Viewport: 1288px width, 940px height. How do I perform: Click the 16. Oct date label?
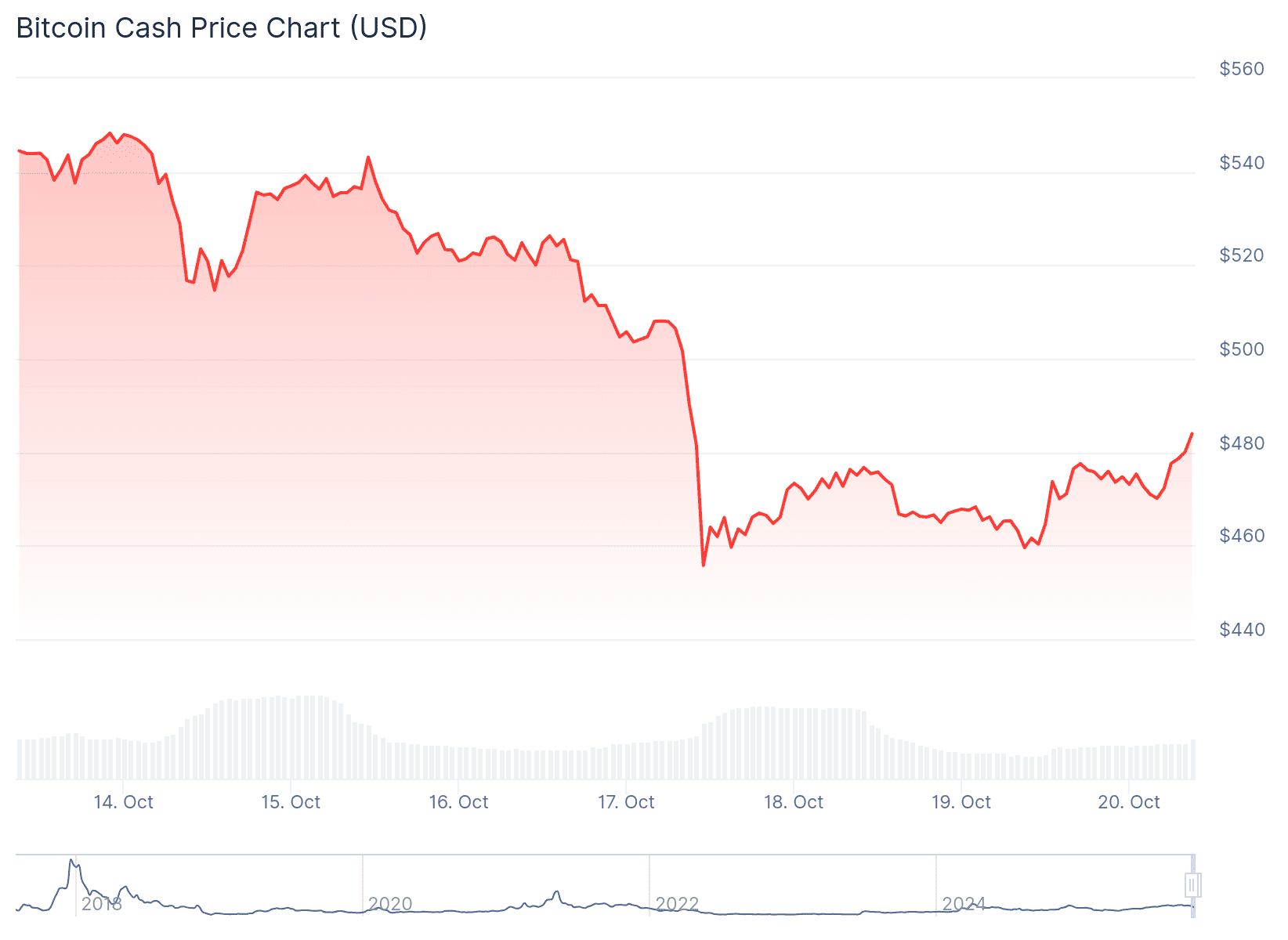click(458, 802)
